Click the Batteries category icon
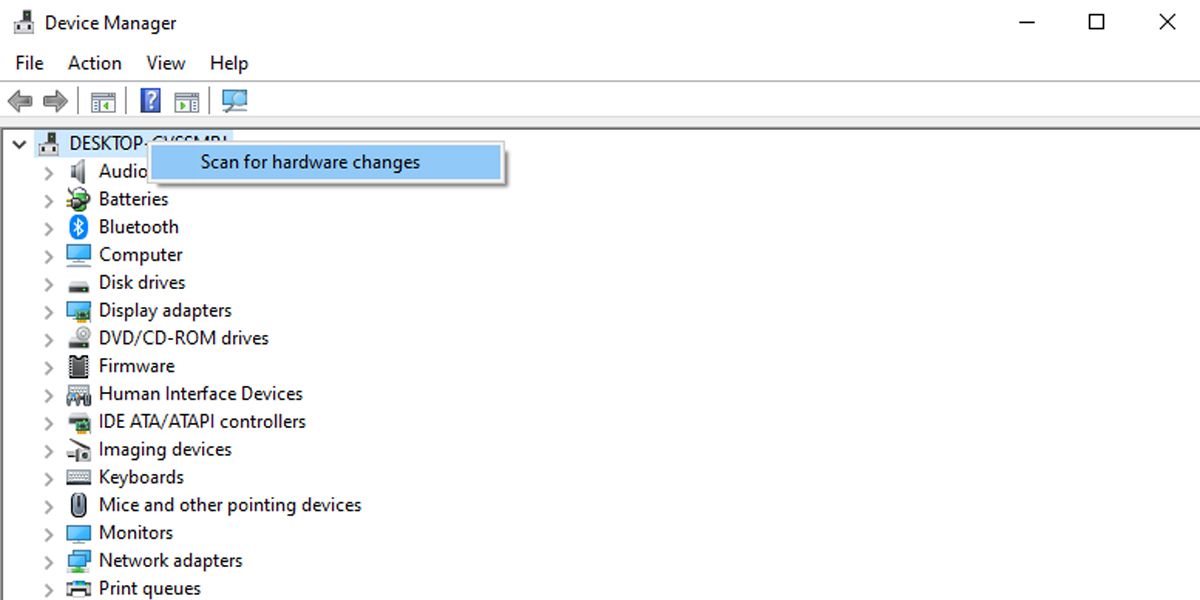The width and height of the screenshot is (1200, 600). tap(78, 198)
